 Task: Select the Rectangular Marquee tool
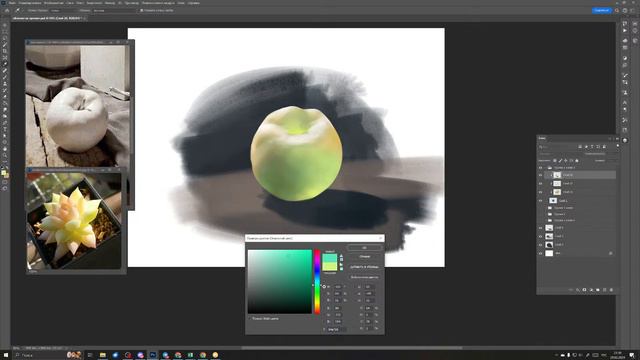coord(5,31)
